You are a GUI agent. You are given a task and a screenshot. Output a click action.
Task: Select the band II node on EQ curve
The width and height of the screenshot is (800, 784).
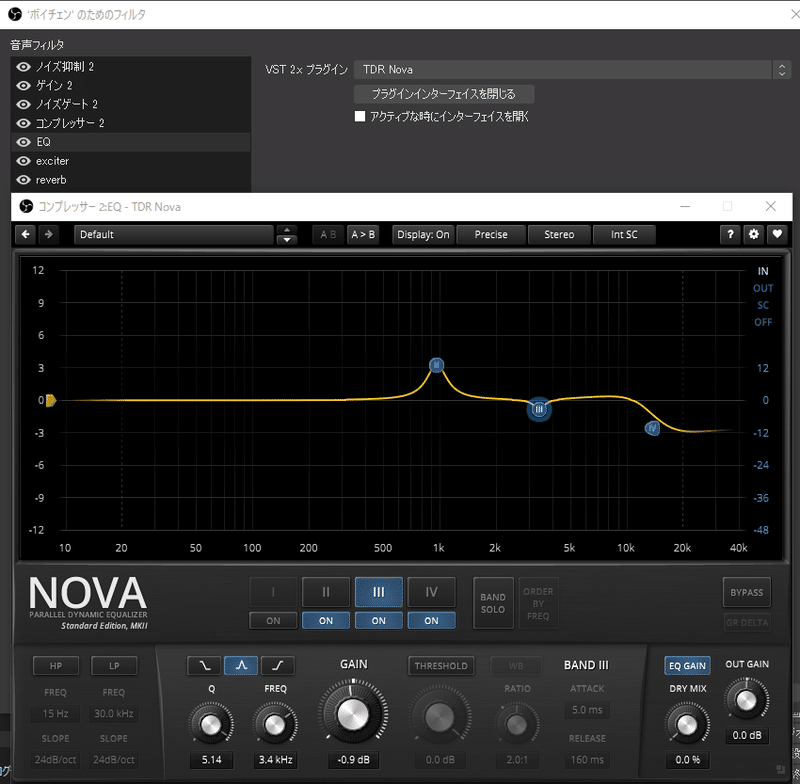click(x=436, y=365)
